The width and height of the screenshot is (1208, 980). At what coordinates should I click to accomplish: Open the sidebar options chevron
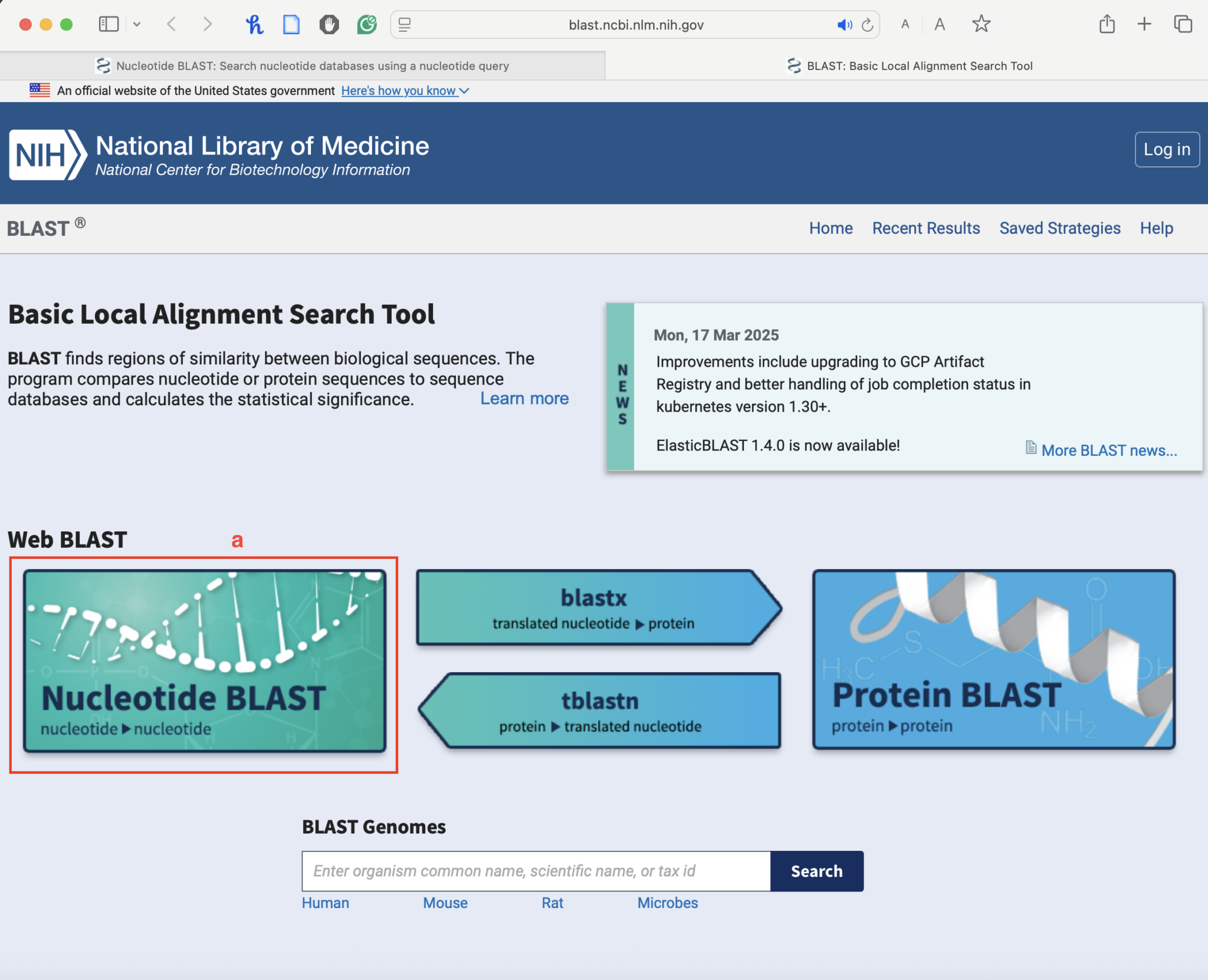tap(138, 24)
